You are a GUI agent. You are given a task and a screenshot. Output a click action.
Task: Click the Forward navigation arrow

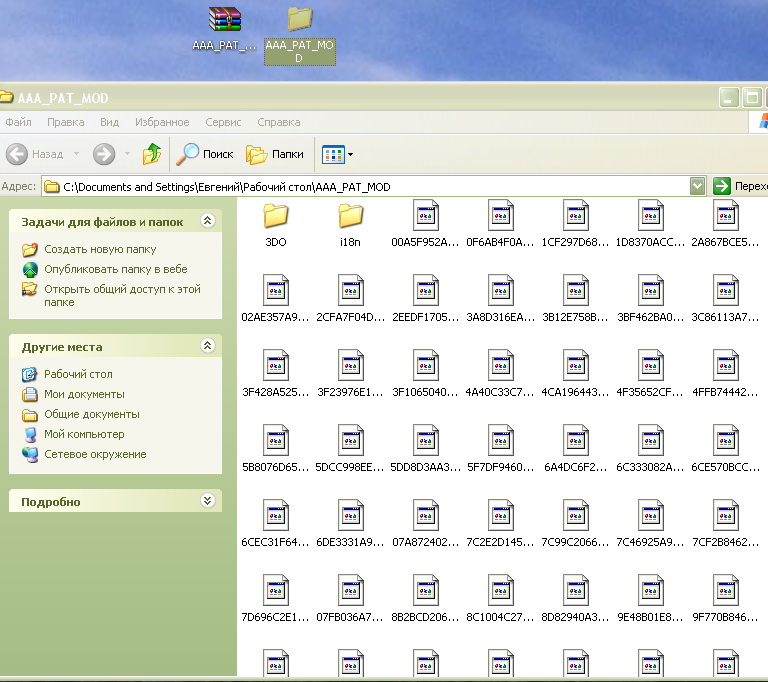[x=103, y=154]
